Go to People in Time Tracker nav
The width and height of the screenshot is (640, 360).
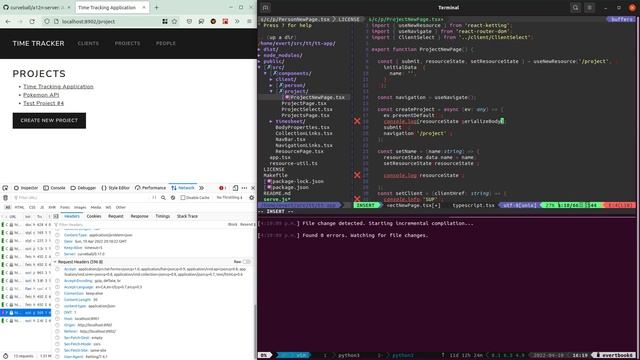(x=166, y=43)
